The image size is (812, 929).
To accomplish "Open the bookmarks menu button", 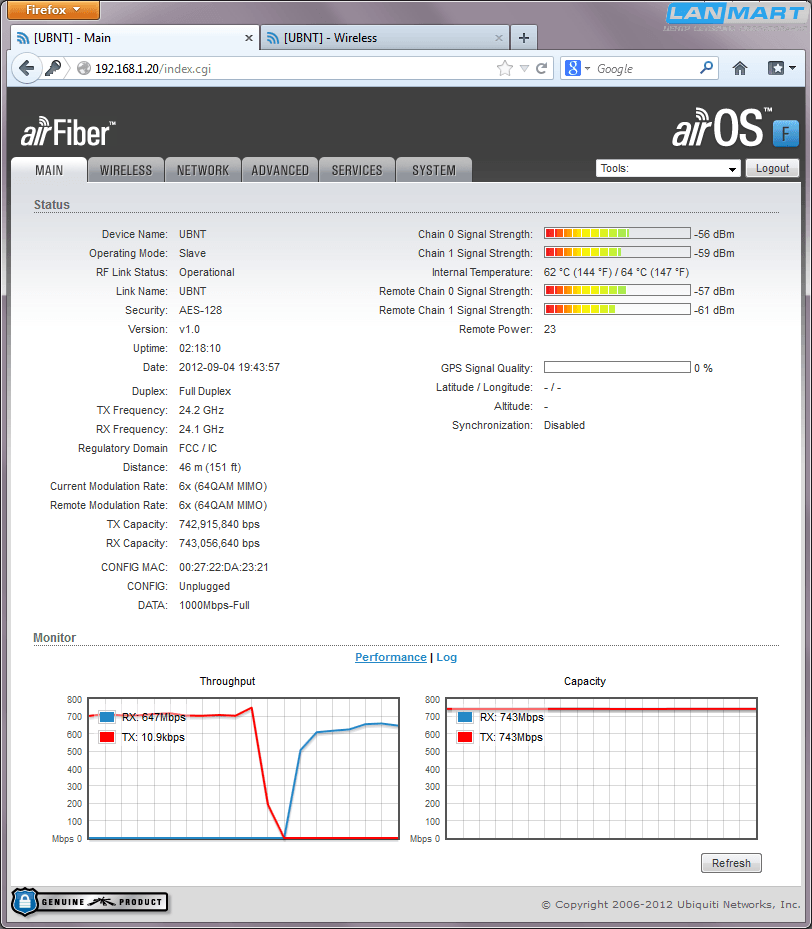I will pyautogui.click(x=781, y=68).
